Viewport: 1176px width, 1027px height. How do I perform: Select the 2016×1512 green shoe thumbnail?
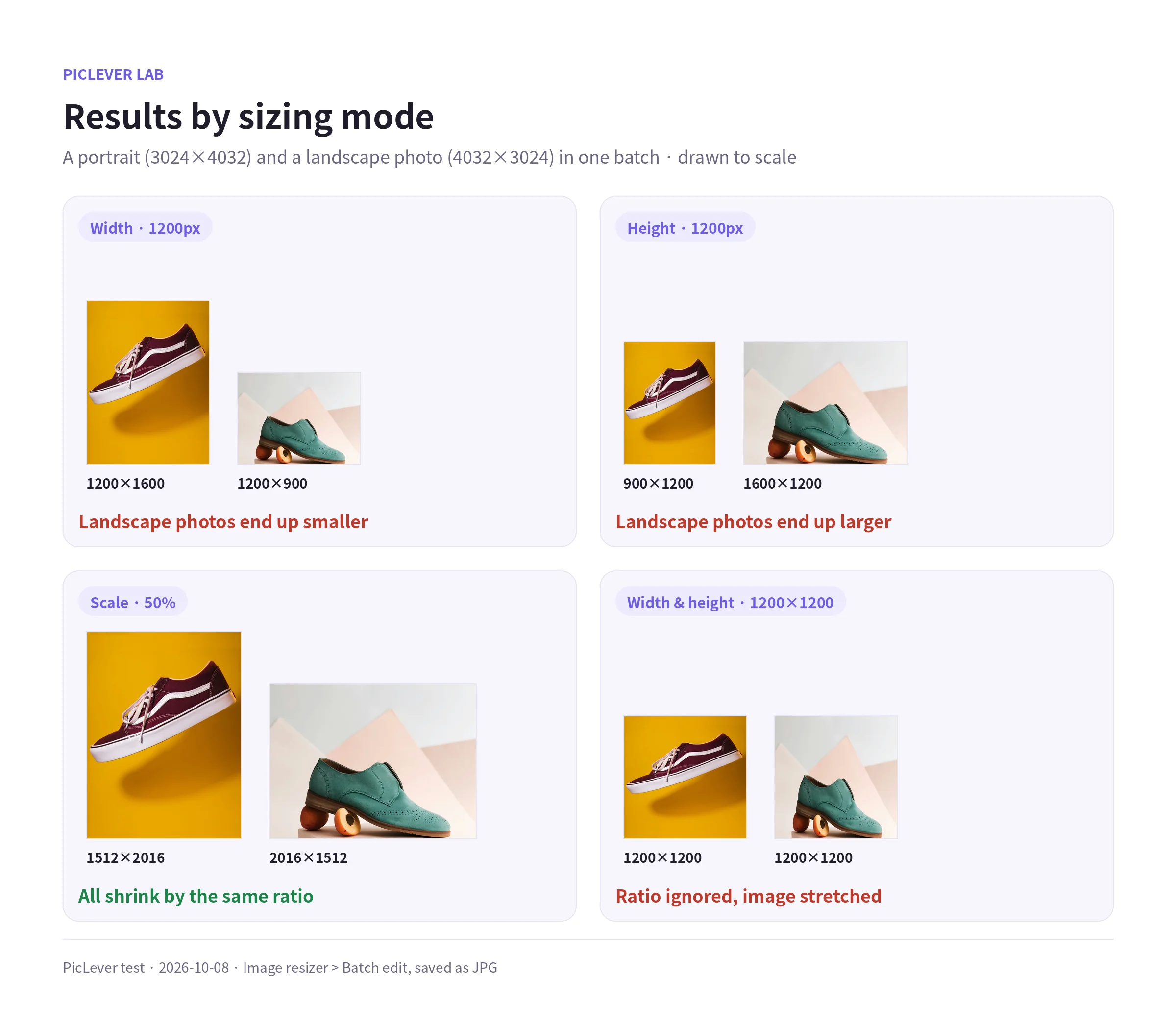tap(373, 761)
